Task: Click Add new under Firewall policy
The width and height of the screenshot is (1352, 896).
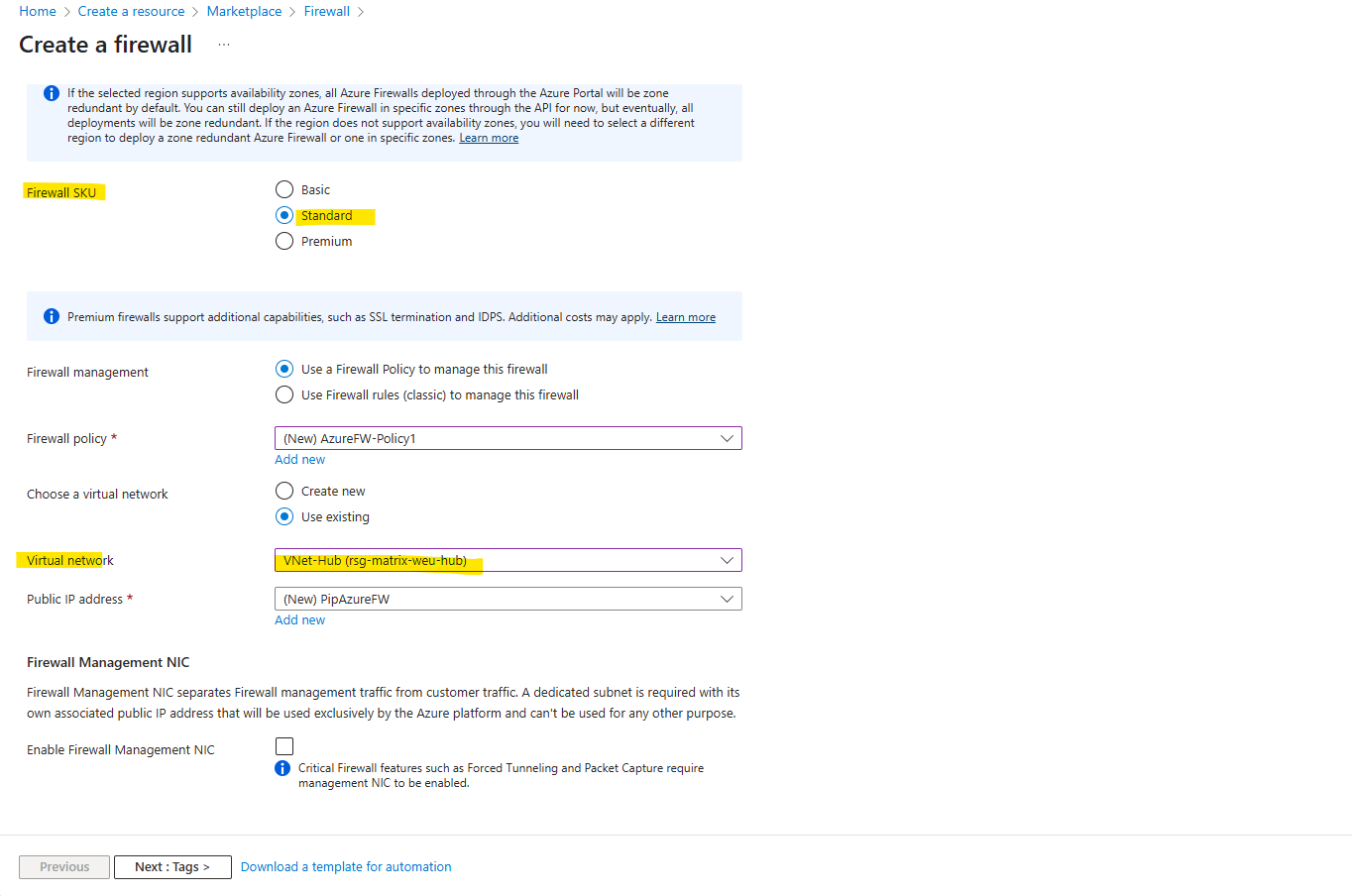Action: pyautogui.click(x=299, y=459)
